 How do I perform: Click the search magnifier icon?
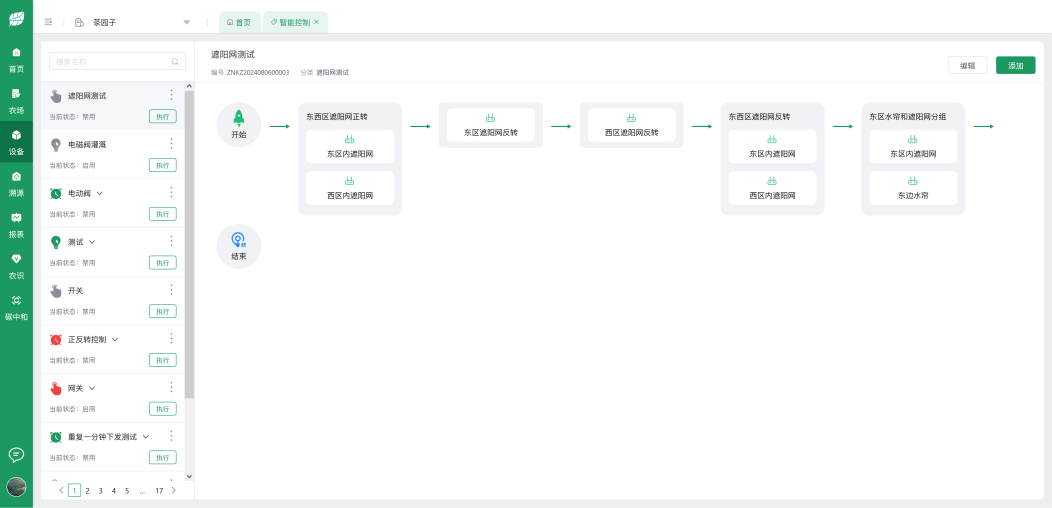(175, 62)
